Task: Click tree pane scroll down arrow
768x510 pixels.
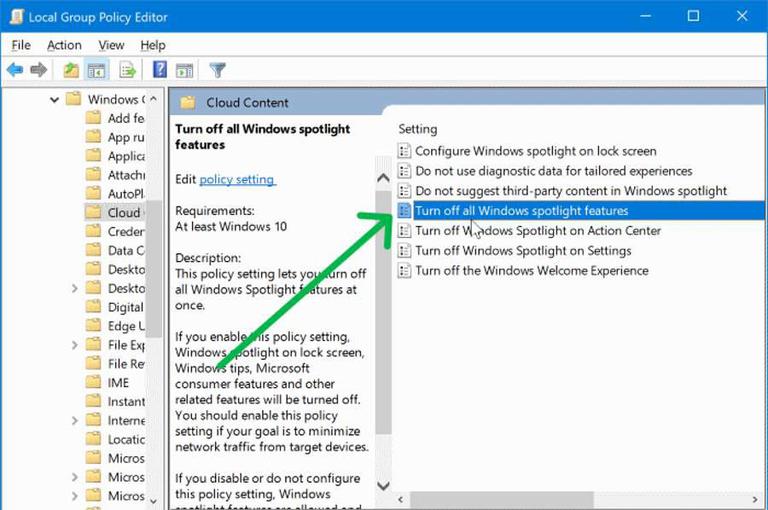Action: coord(154,501)
